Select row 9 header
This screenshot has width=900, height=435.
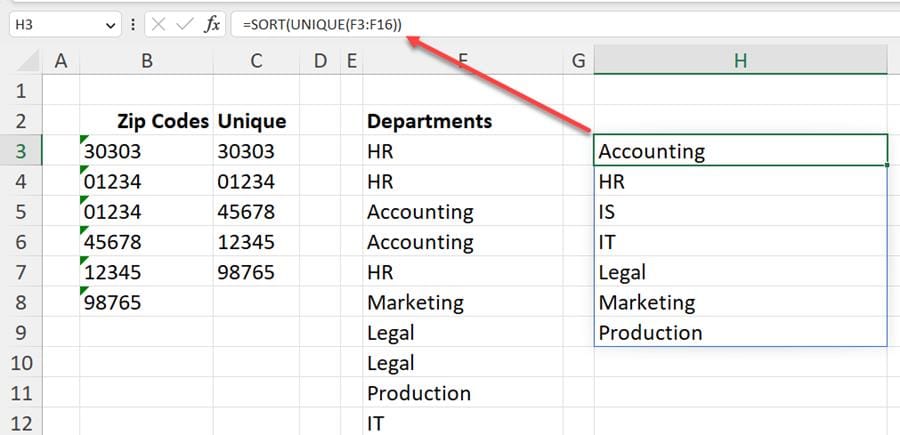21,333
